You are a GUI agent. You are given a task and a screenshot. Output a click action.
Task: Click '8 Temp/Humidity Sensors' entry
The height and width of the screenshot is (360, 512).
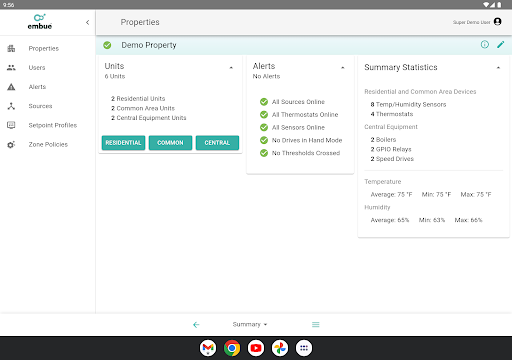click(408, 104)
